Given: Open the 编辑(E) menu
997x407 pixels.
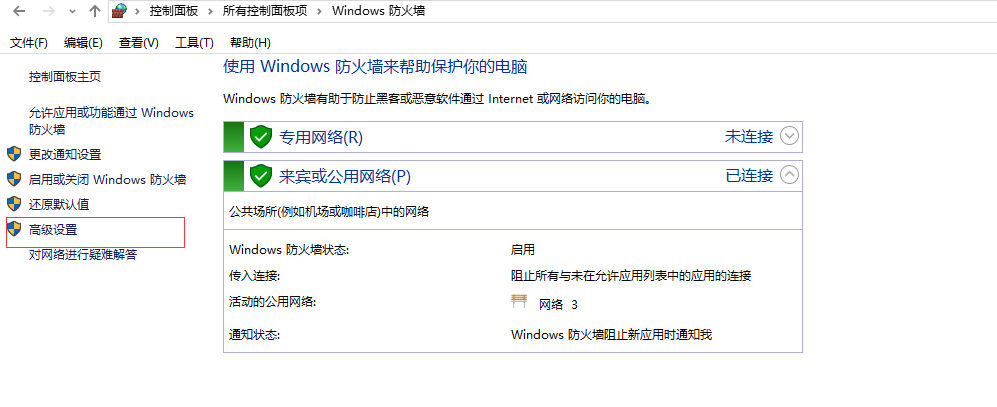Looking at the screenshot, I should 83,43.
